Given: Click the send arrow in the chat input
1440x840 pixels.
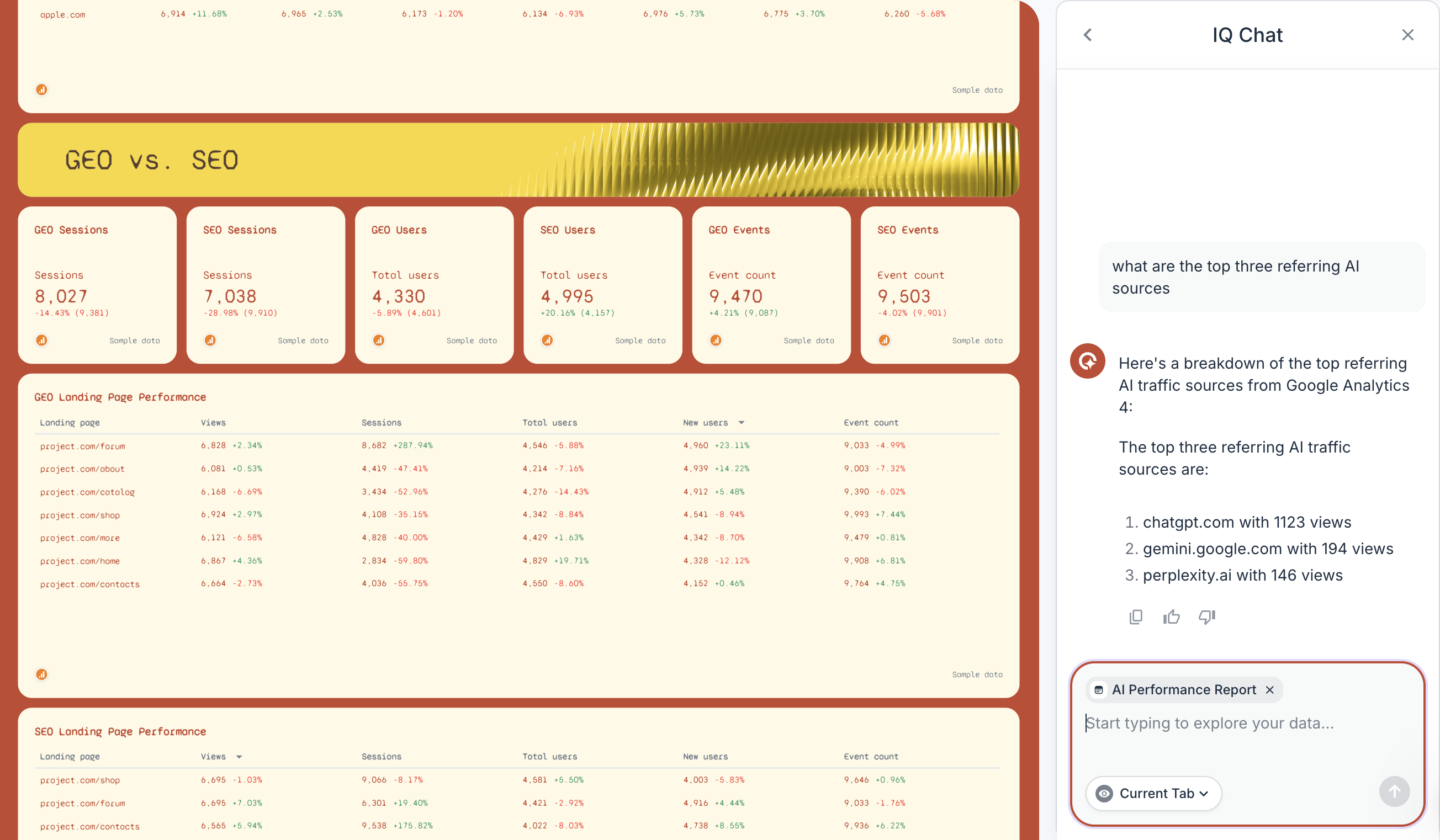Looking at the screenshot, I should (x=1394, y=792).
